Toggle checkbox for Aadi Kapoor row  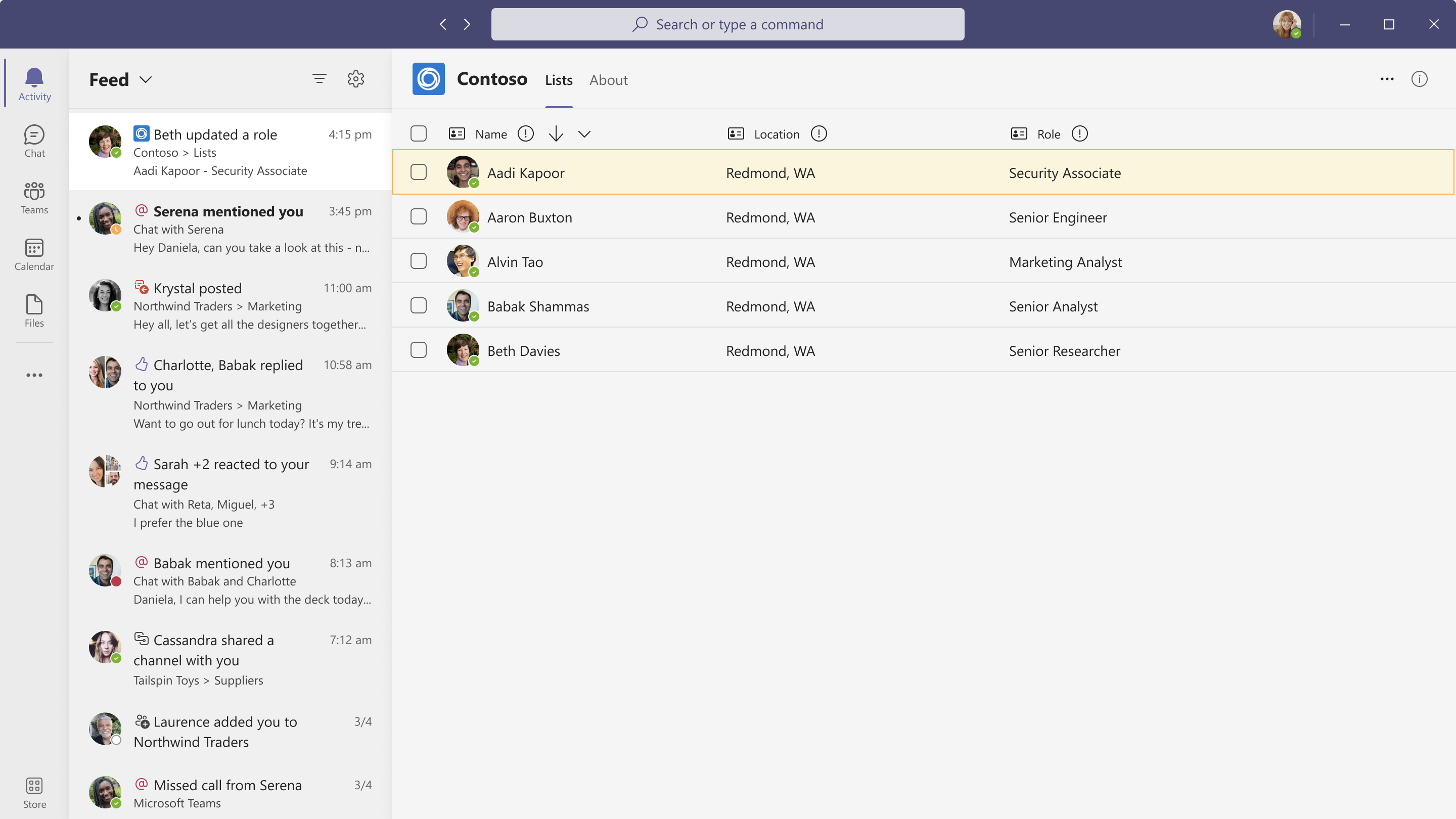pyautogui.click(x=418, y=172)
